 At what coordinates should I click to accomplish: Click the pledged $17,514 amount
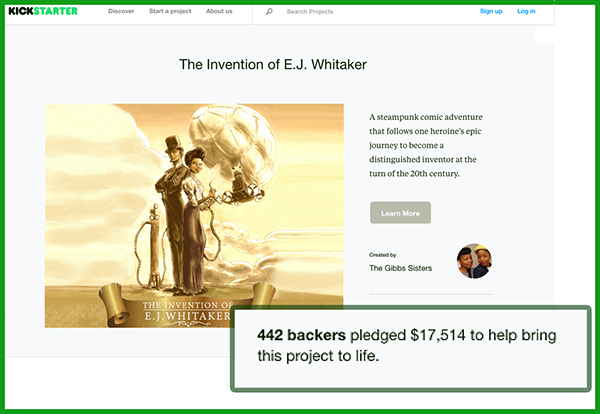(408, 335)
